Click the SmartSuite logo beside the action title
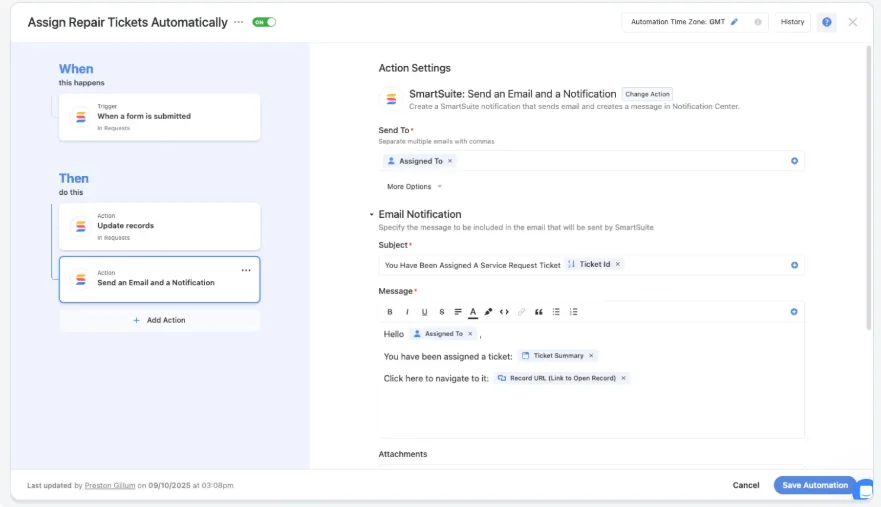The width and height of the screenshot is (881, 507). [391, 99]
